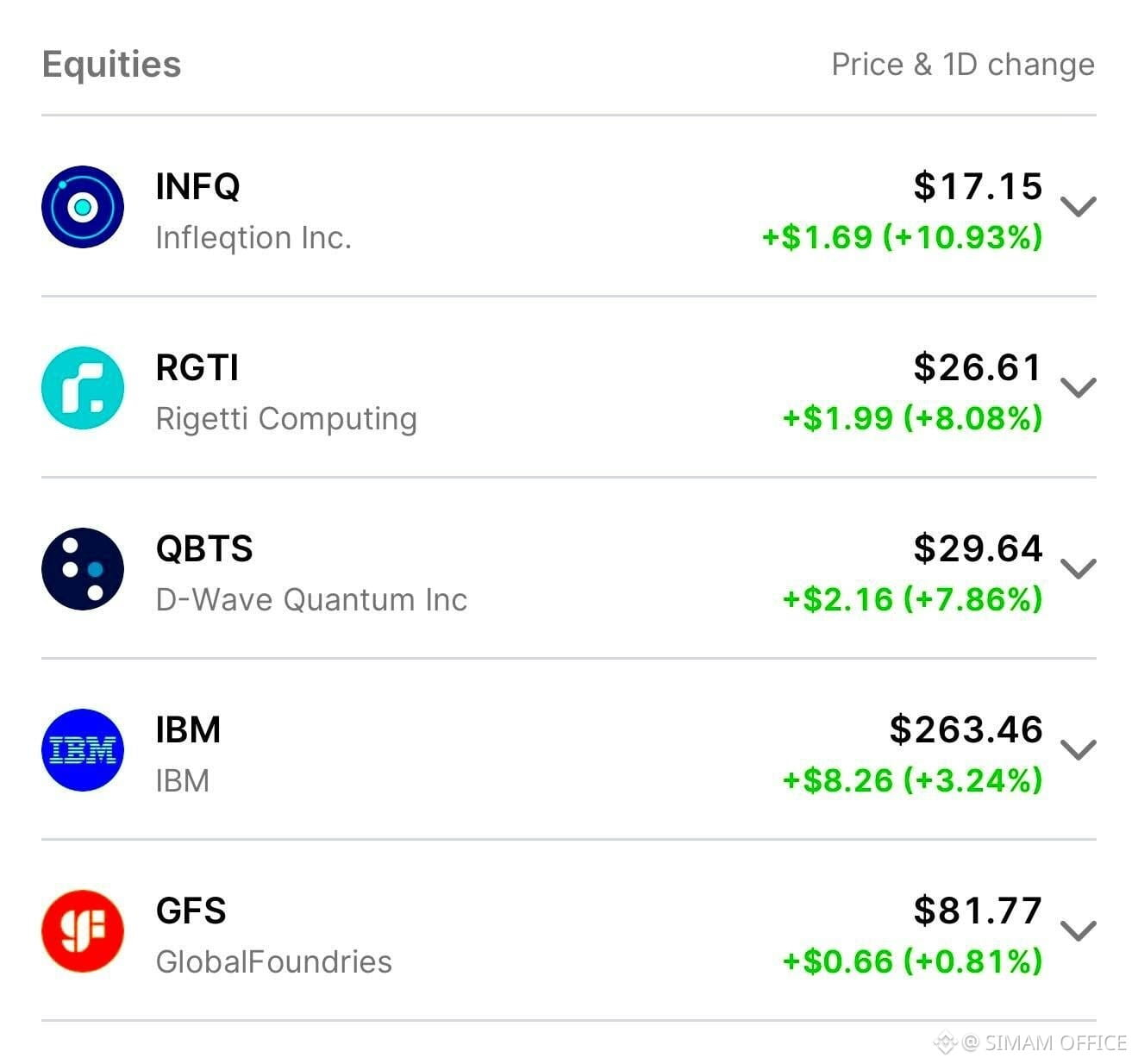
Task: Expand the INFQ row chevron
Action: 1079,207
